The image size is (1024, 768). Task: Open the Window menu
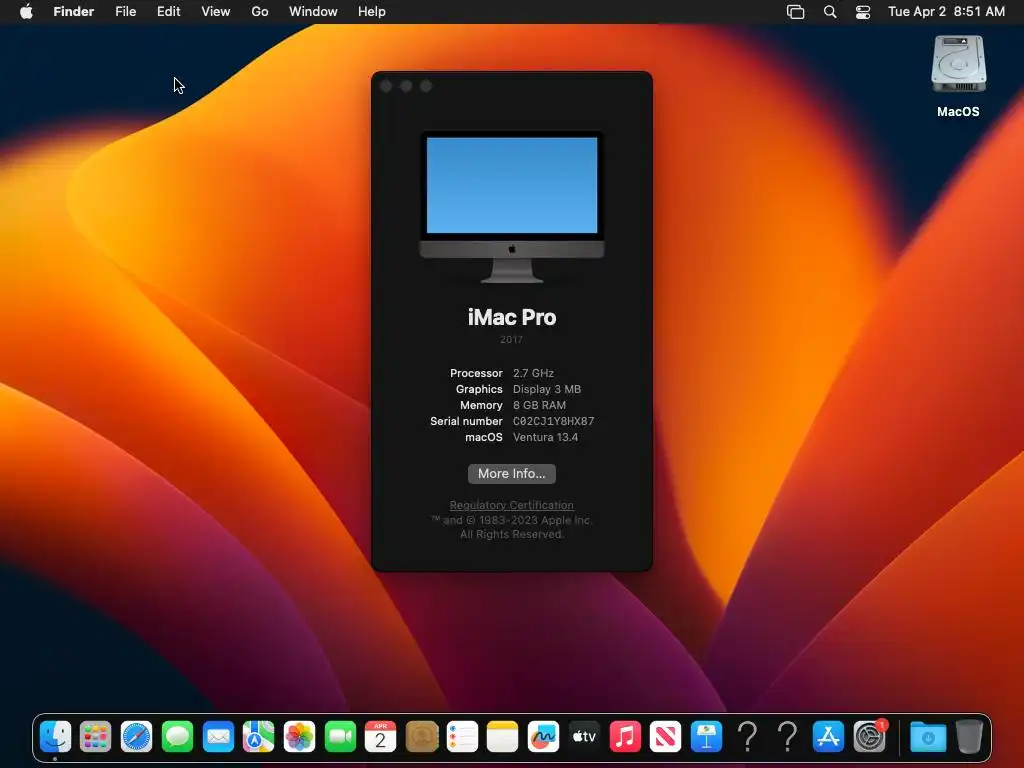313,12
